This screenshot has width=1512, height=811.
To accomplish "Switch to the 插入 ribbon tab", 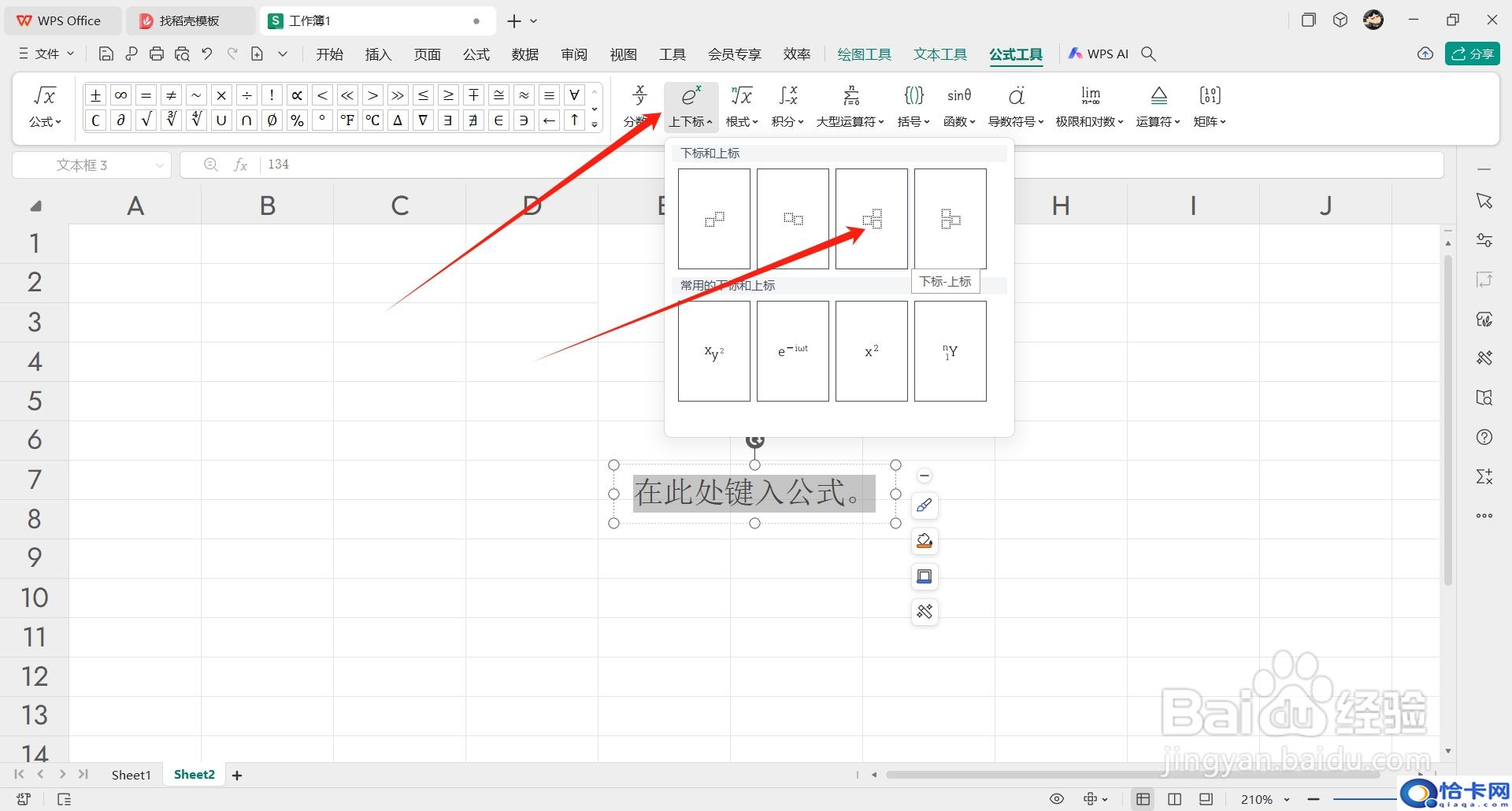I will 378,54.
